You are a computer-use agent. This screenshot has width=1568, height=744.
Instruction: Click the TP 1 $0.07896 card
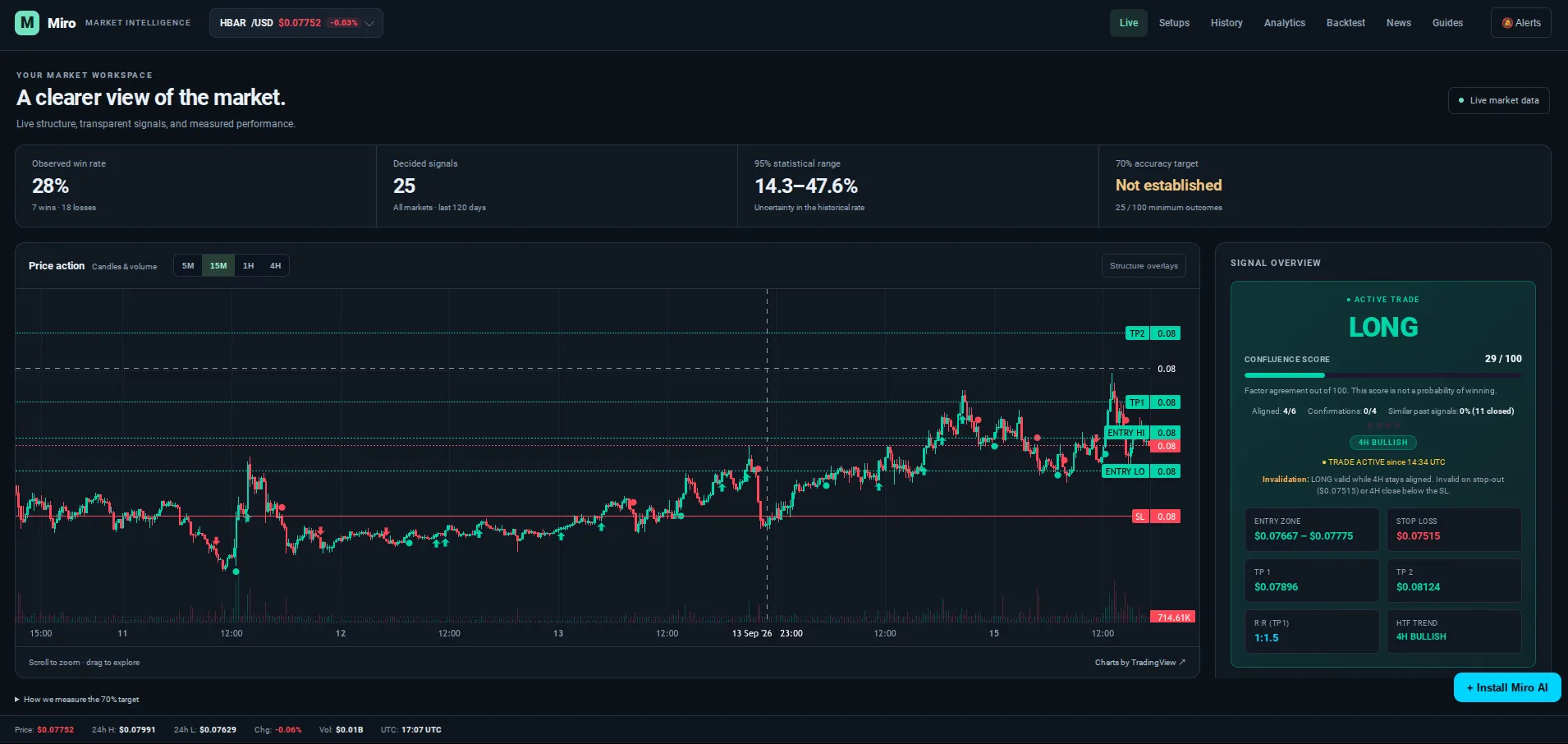(x=1312, y=581)
